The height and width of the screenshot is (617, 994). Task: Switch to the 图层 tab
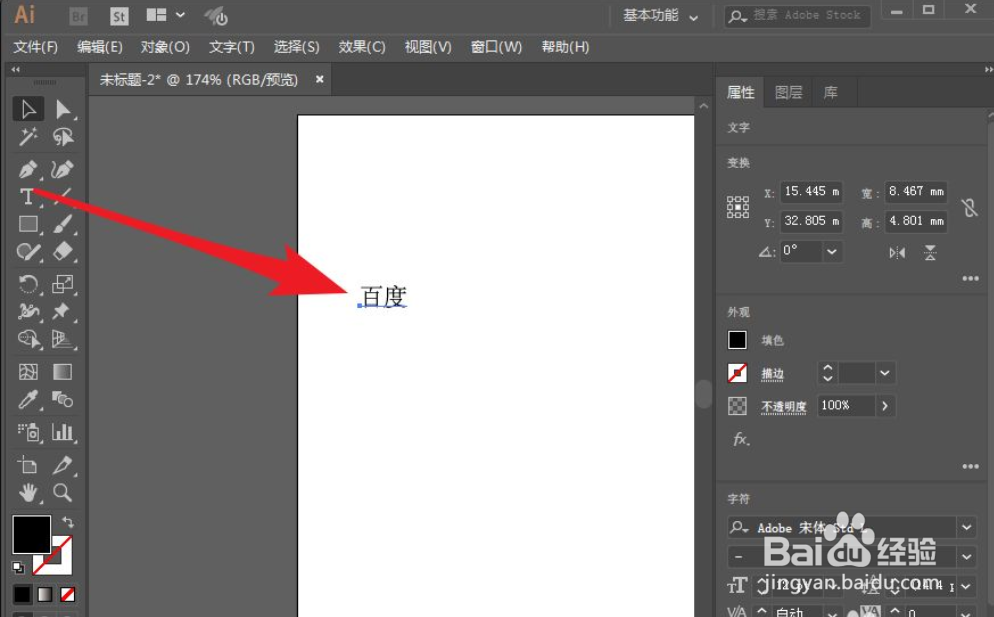pyautogui.click(x=789, y=93)
